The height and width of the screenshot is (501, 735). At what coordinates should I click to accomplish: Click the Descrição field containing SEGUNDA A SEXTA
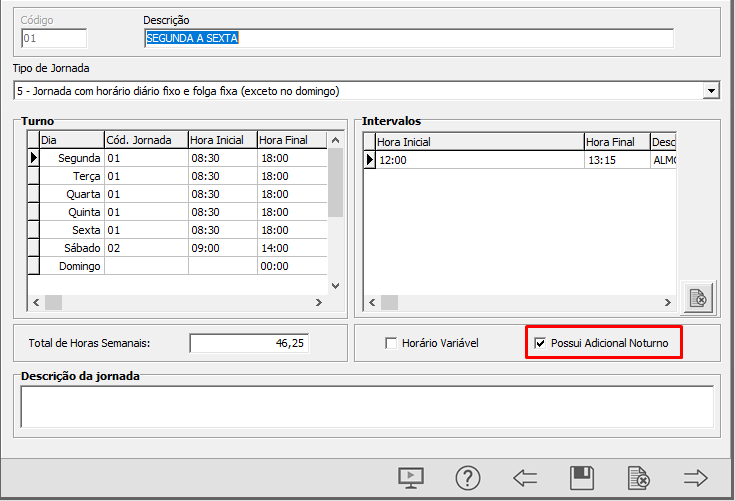pos(408,38)
